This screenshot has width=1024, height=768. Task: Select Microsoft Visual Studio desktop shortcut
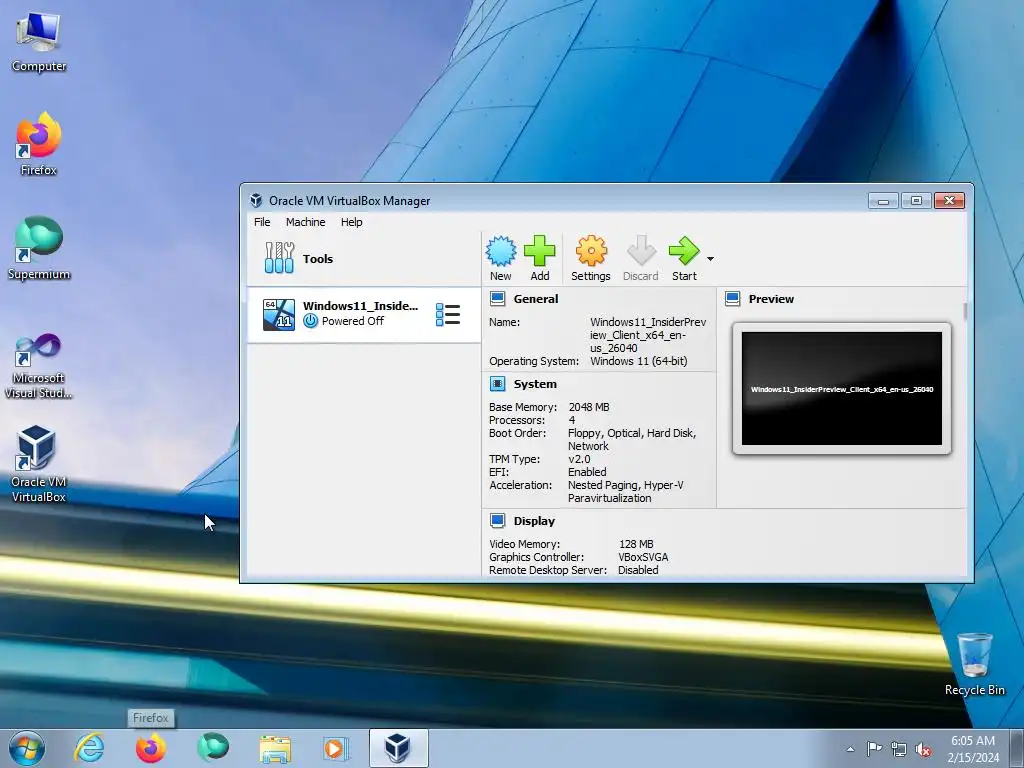pos(39,366)
